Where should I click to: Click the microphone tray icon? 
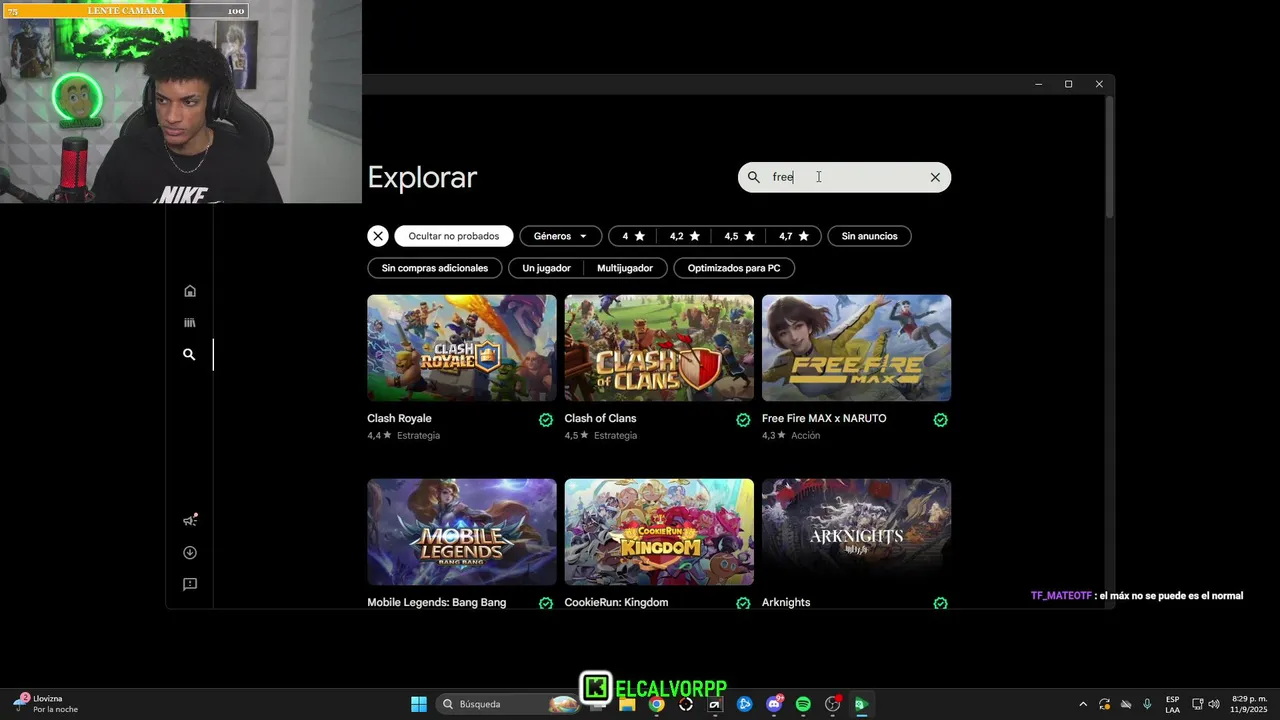tap(1147, 704)
